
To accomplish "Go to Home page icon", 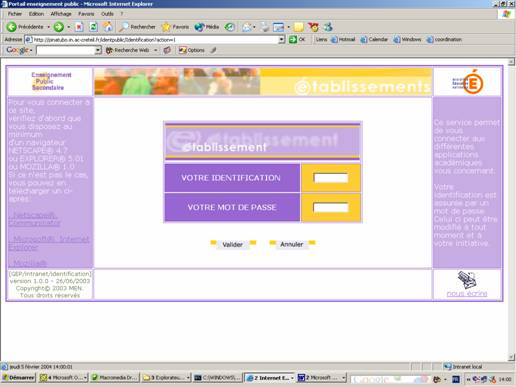I will coord(108,27).
